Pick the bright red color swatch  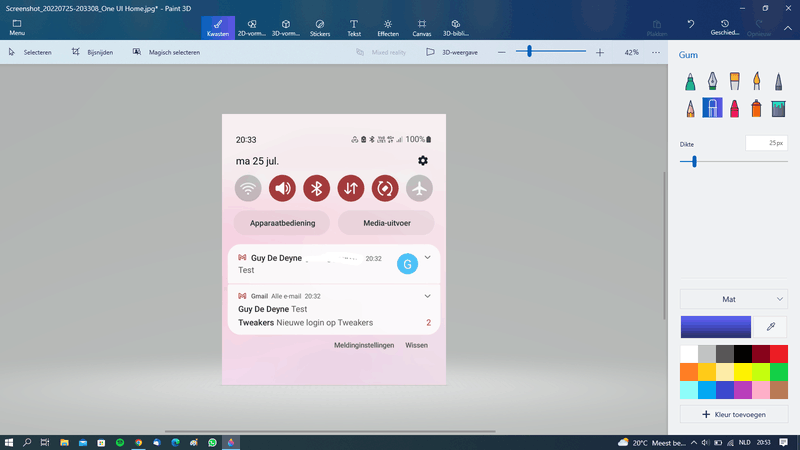(779, 354)
